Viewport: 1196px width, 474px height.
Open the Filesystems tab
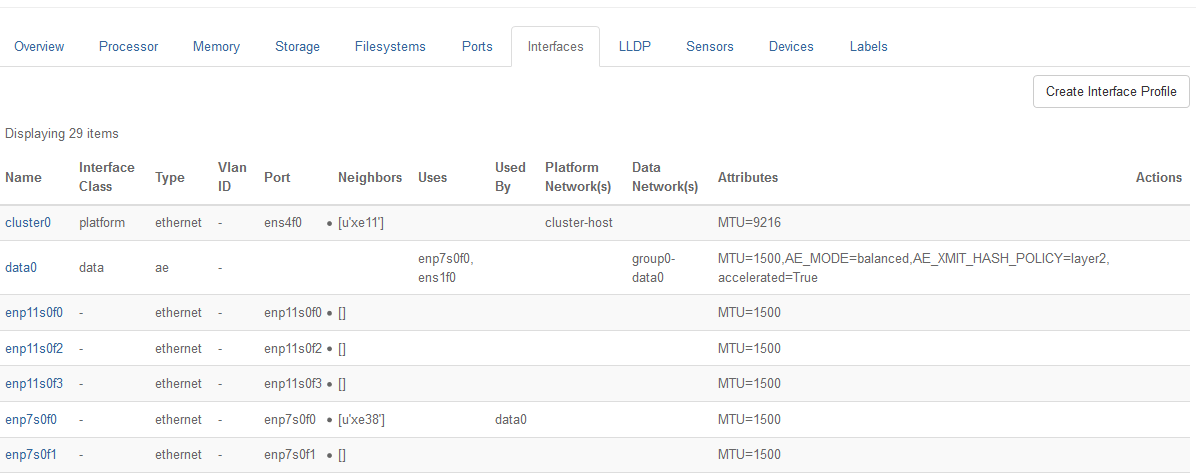point(390,46)
